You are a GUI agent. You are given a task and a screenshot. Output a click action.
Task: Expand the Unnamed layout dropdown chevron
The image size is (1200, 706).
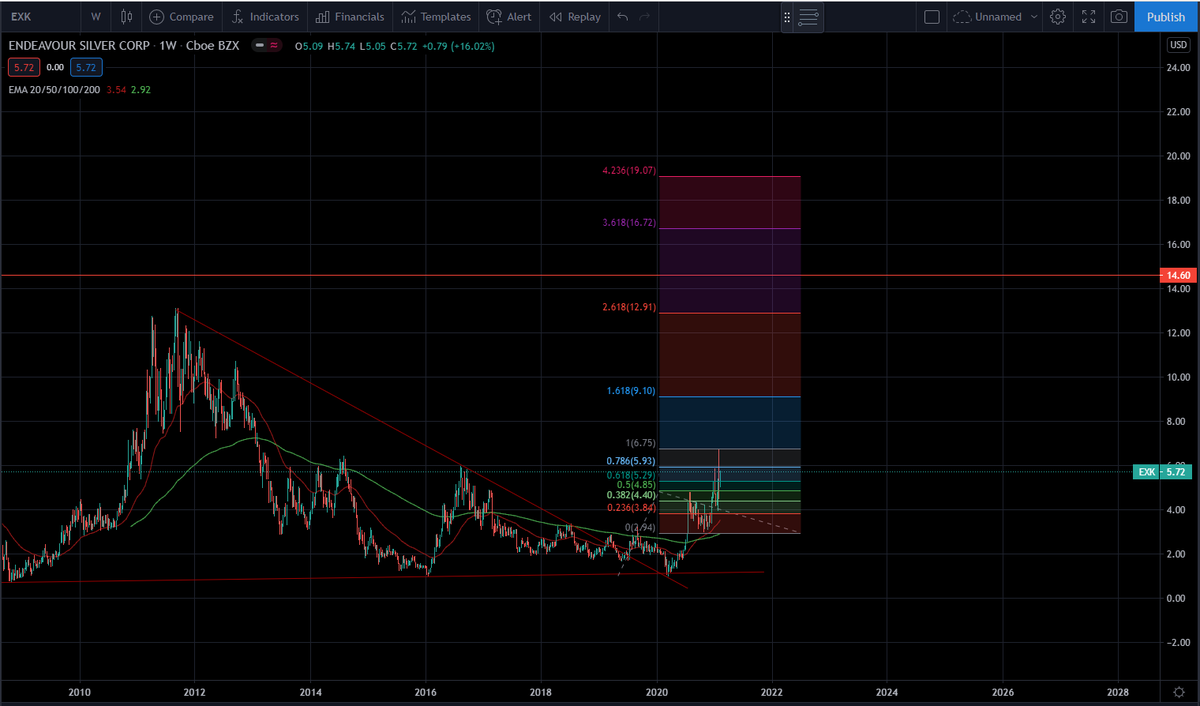tap(1034, 16)
